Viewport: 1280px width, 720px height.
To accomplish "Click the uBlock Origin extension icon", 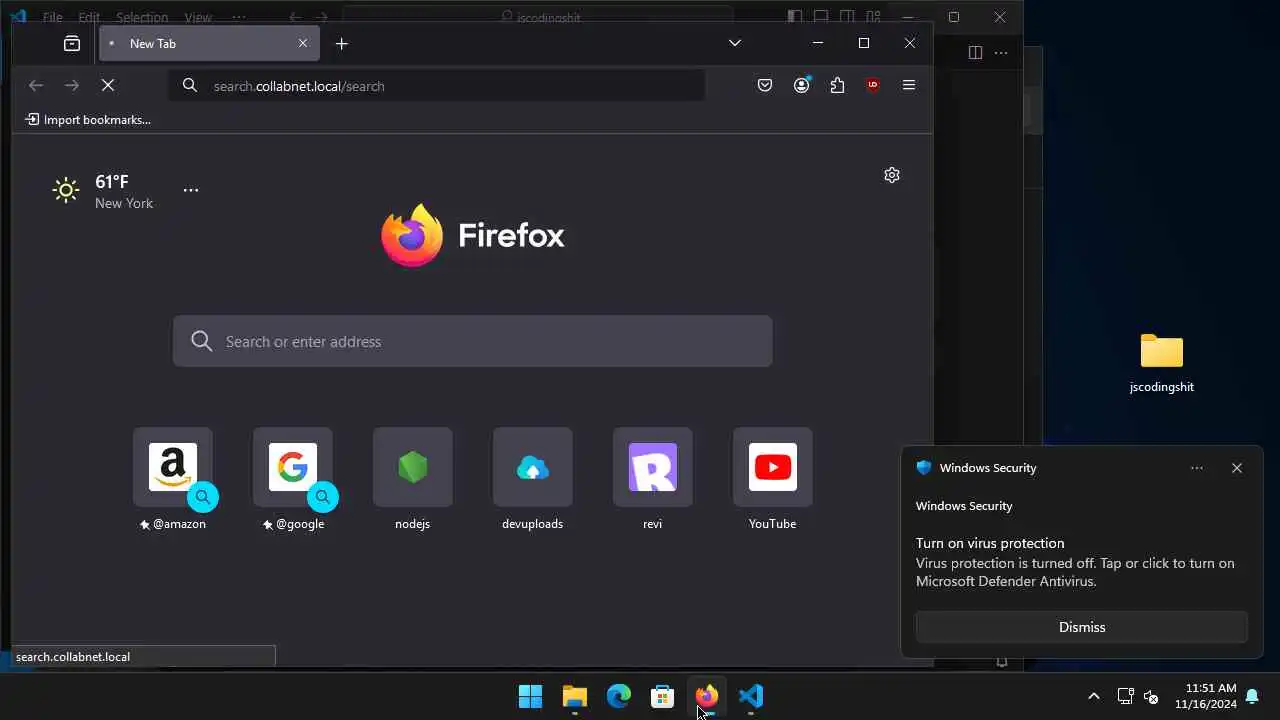I will [x=873, y=85].
